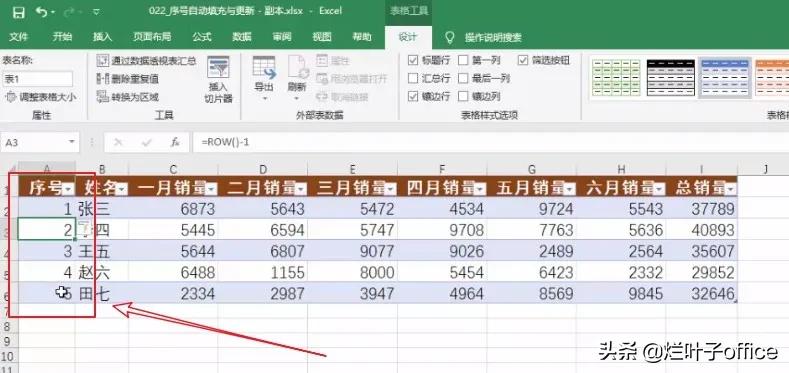Screen dimensions: 789x373
Task: Toggle the 镶边行 checkbox
Action: tap(413, 96)
